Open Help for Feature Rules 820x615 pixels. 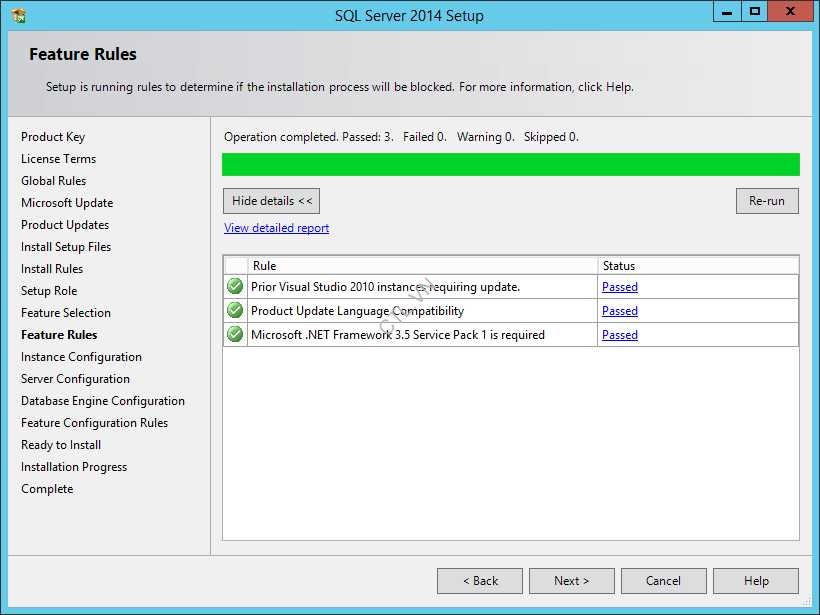756,580
